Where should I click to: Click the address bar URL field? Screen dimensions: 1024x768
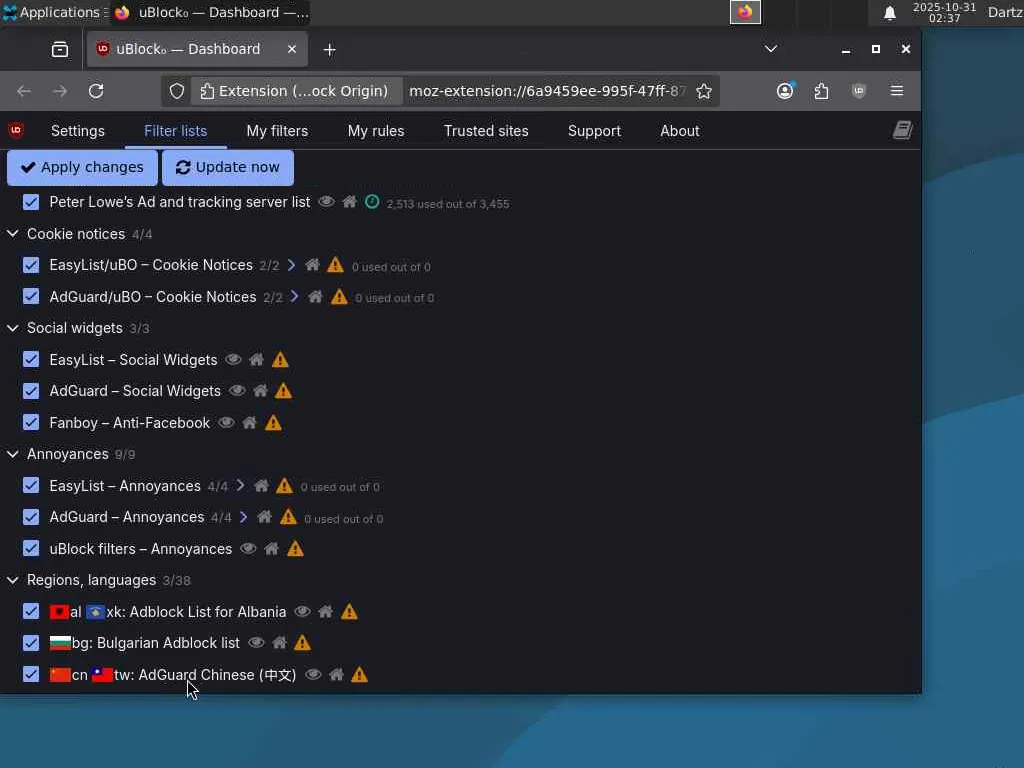click(x=547, y=91)
